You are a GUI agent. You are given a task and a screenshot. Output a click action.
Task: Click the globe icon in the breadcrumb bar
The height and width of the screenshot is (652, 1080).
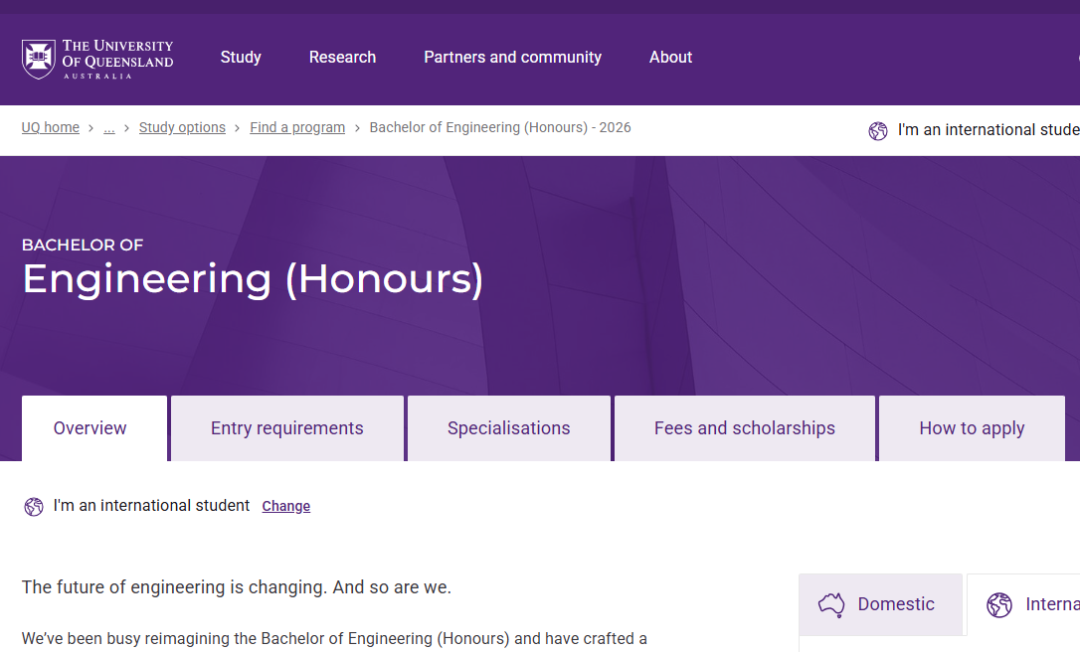pos(878,131)
